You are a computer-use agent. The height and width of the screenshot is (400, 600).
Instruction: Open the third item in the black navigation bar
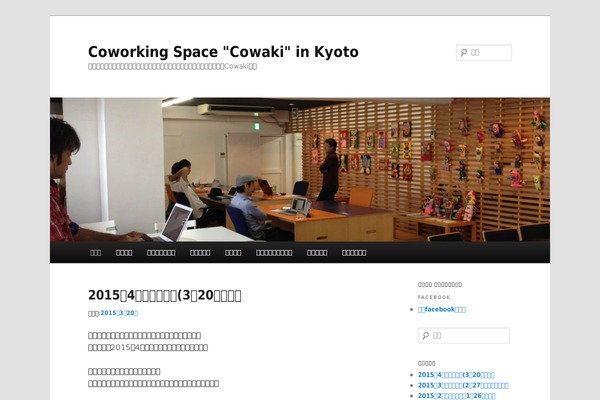tap(161, 253)
